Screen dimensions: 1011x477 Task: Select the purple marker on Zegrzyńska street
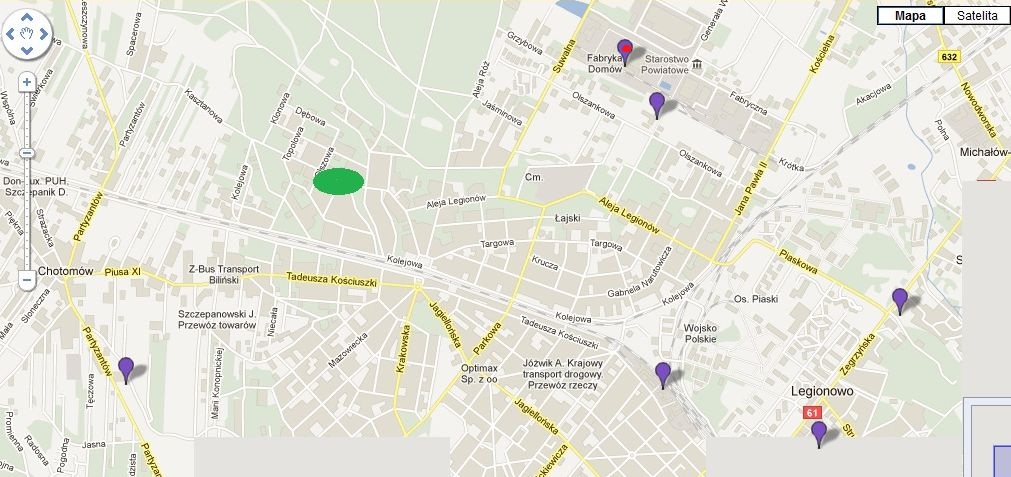point(900,298)
